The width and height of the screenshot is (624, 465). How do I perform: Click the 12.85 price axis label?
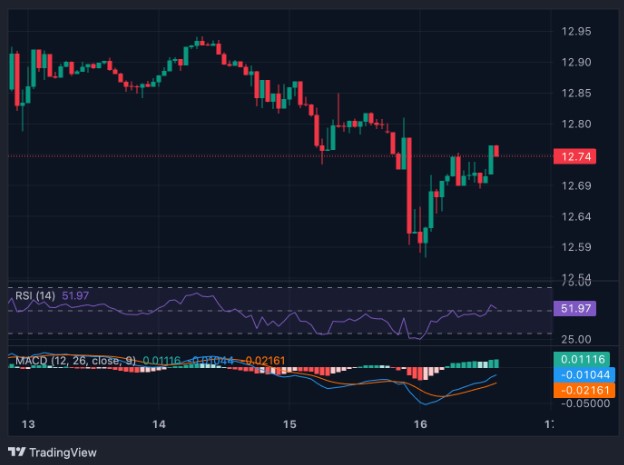pos(576,93)
